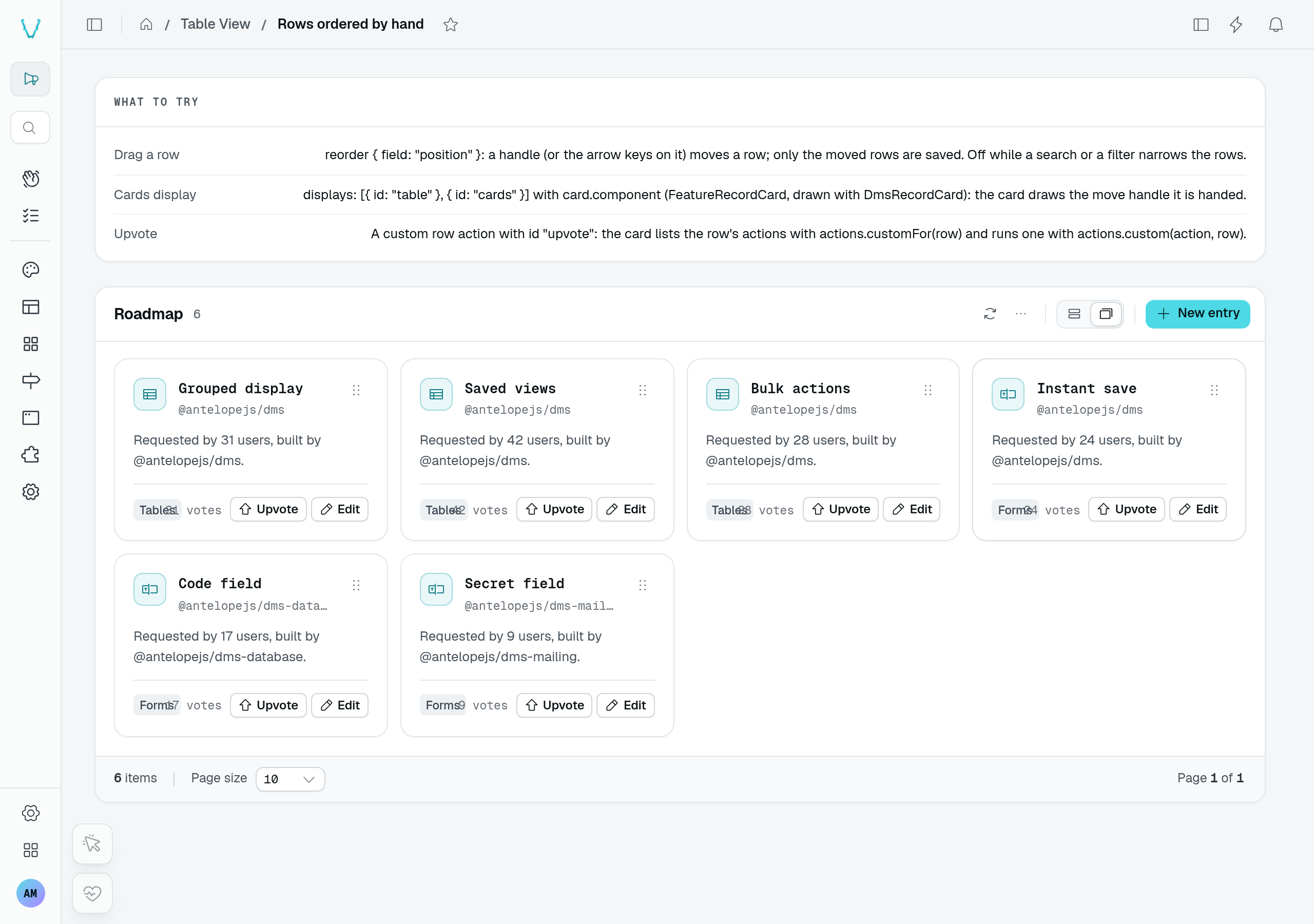Open the signpost sidebar icon
Viewport: 1314px width, 924px height.
pos(30,381)
